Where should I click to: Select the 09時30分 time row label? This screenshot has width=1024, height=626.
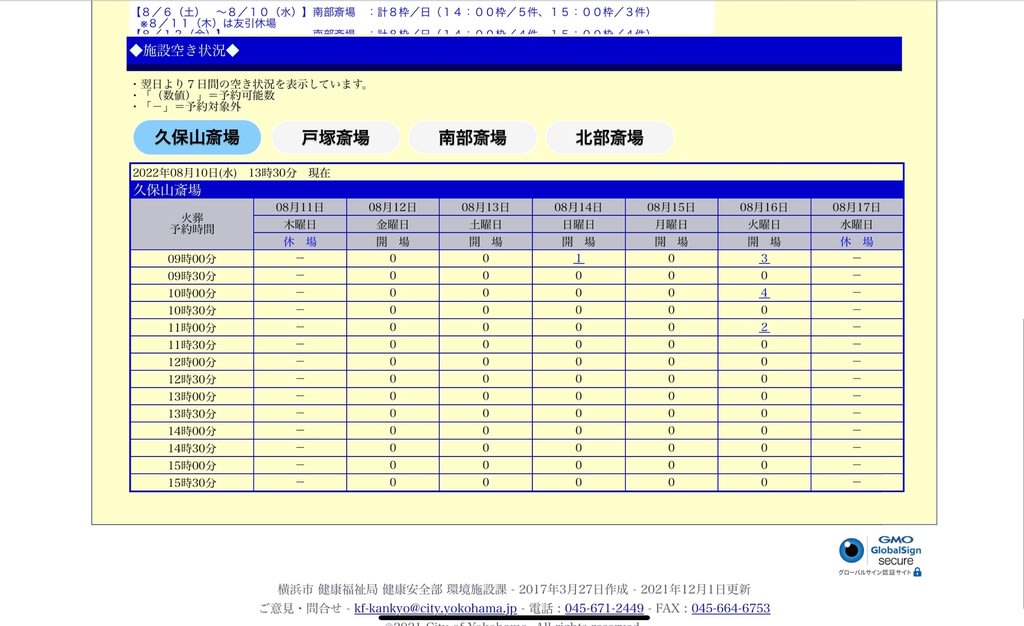pos(192,276)
